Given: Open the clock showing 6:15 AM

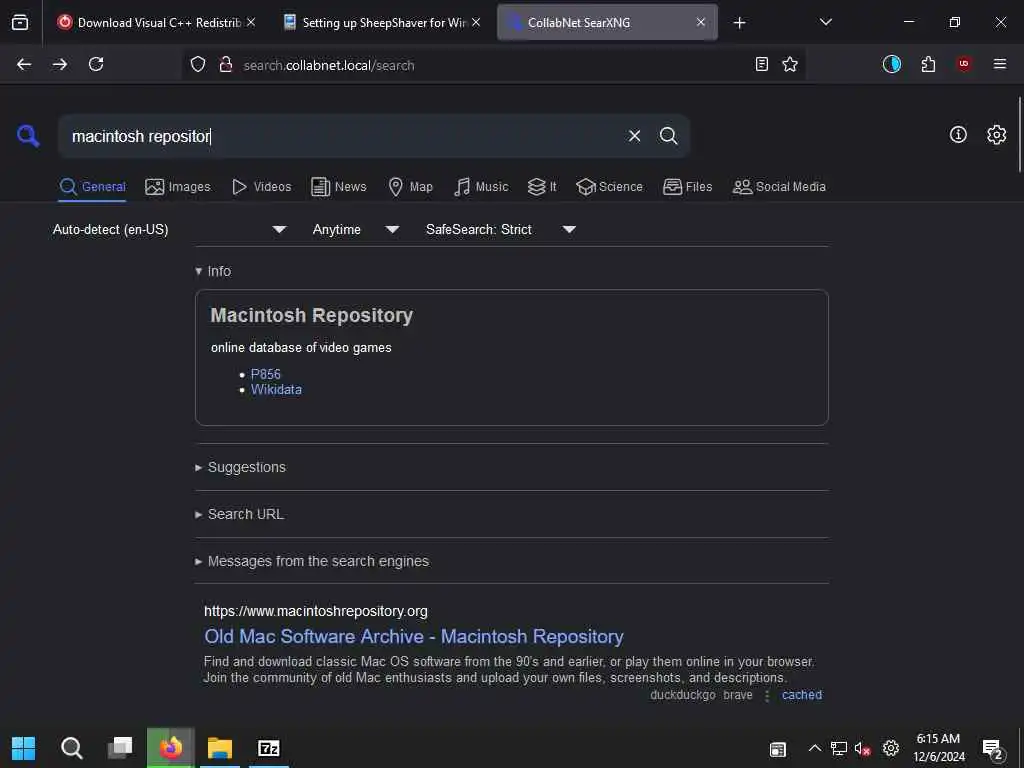Looking at the screenshot, I should click(939, 748).
